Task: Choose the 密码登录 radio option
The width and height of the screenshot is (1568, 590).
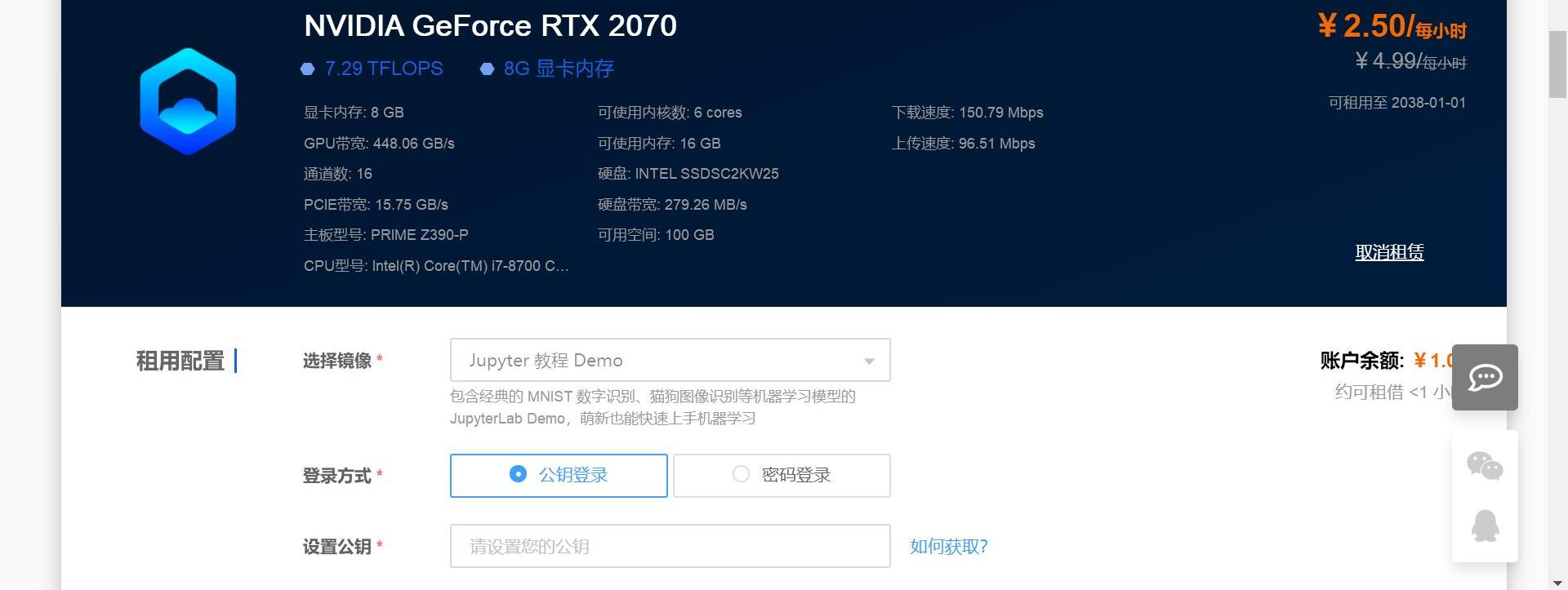Action: pos(741,474)
